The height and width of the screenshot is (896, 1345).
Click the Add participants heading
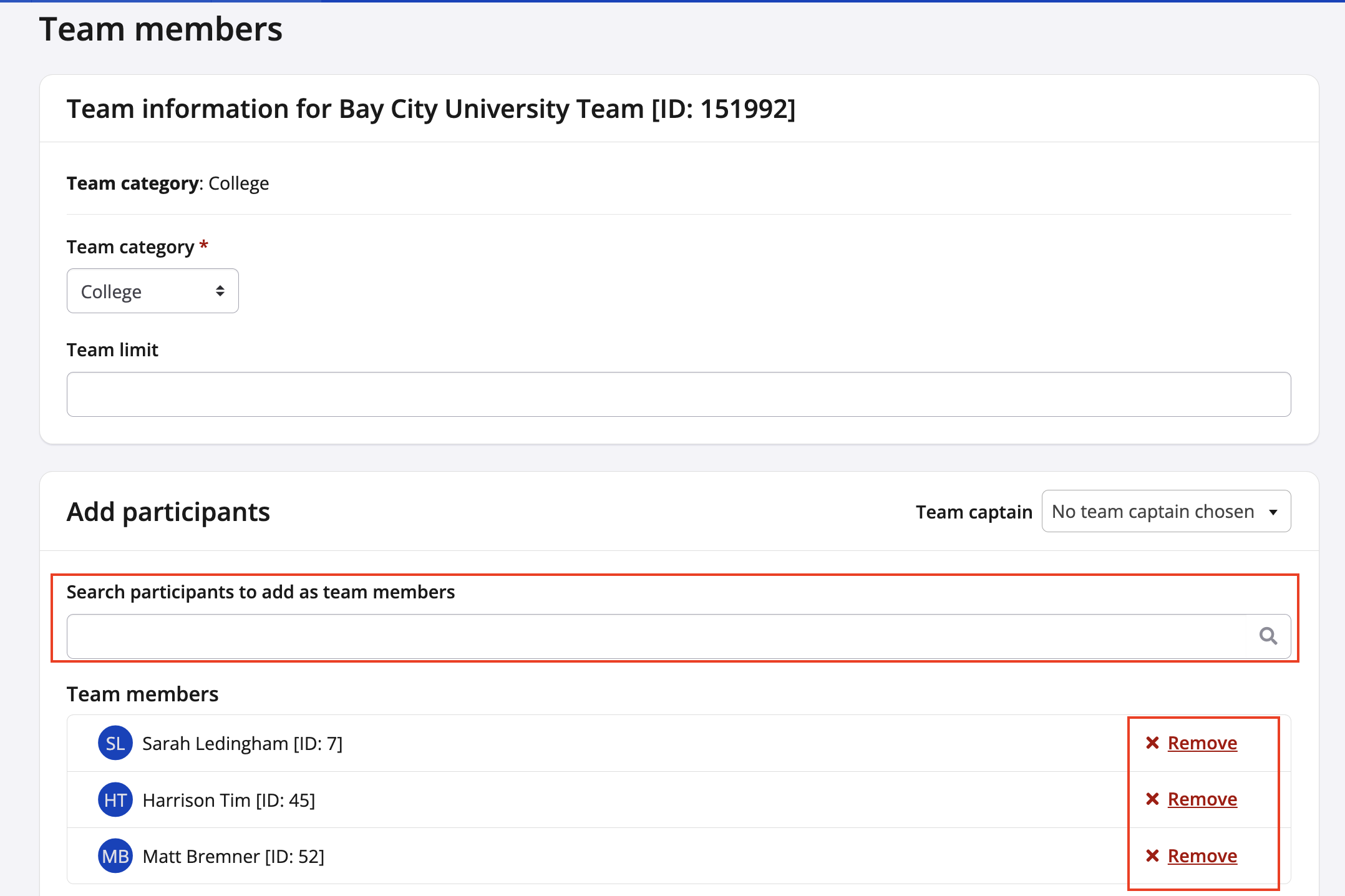(x=168, y=512)
